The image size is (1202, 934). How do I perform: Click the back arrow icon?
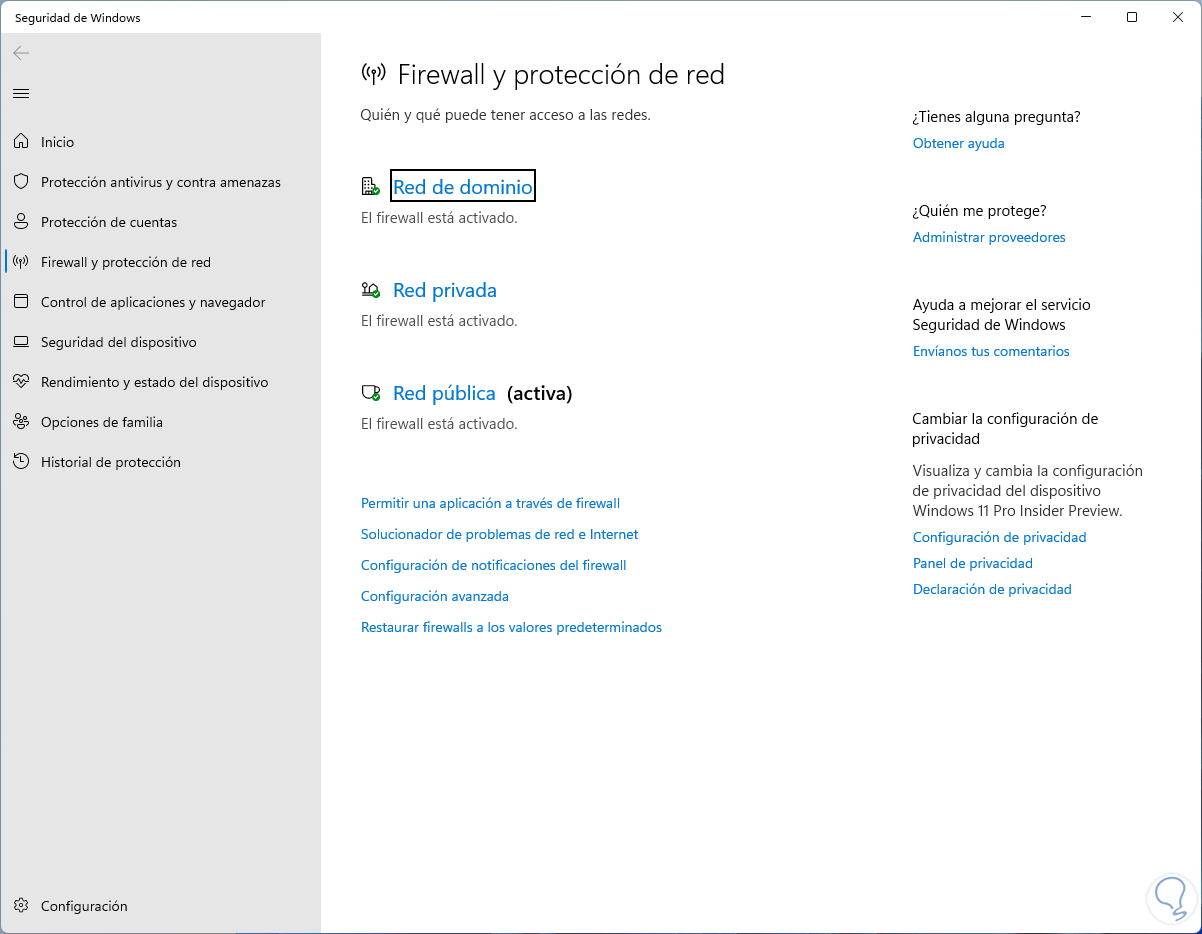pyautogui.click(x=21, y=53)
